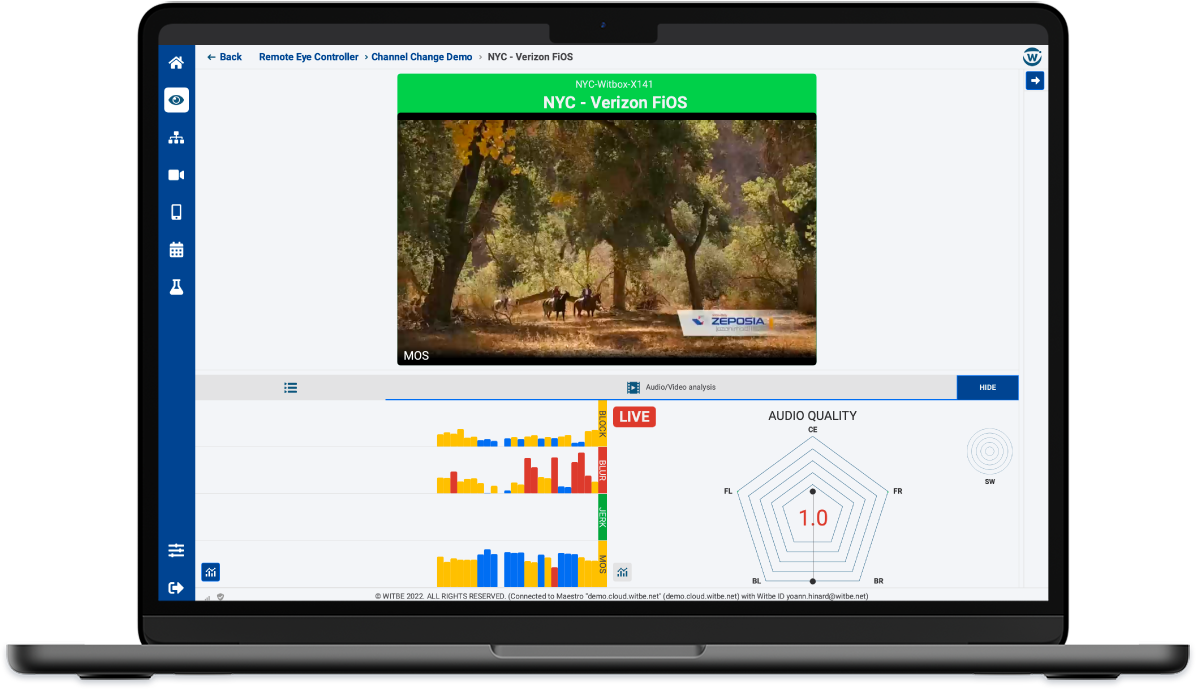The height and width of the screenshot is (689, 1200).
Task: Click the Witbe logo icon
Action: [x=1033, y=57]
